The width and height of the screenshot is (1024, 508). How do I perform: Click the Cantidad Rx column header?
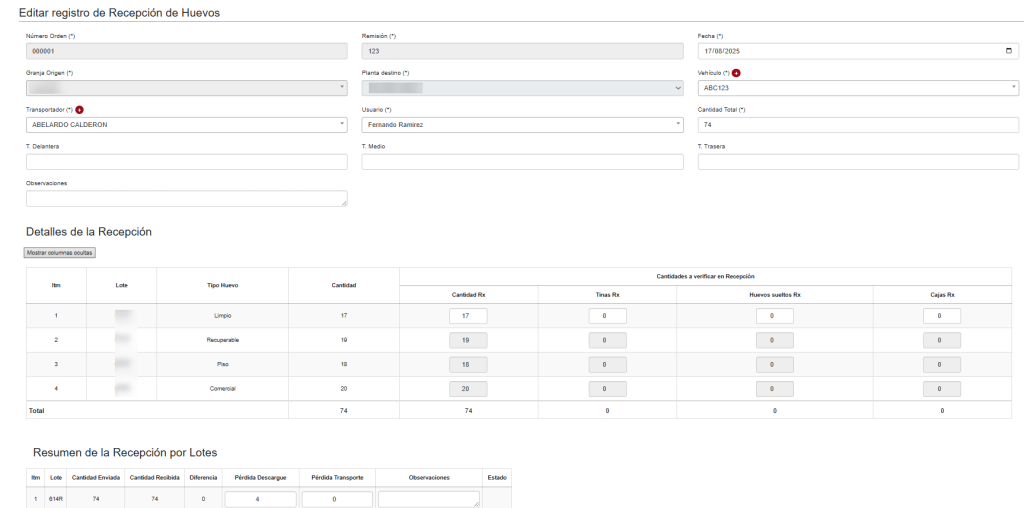click(469, 294)
